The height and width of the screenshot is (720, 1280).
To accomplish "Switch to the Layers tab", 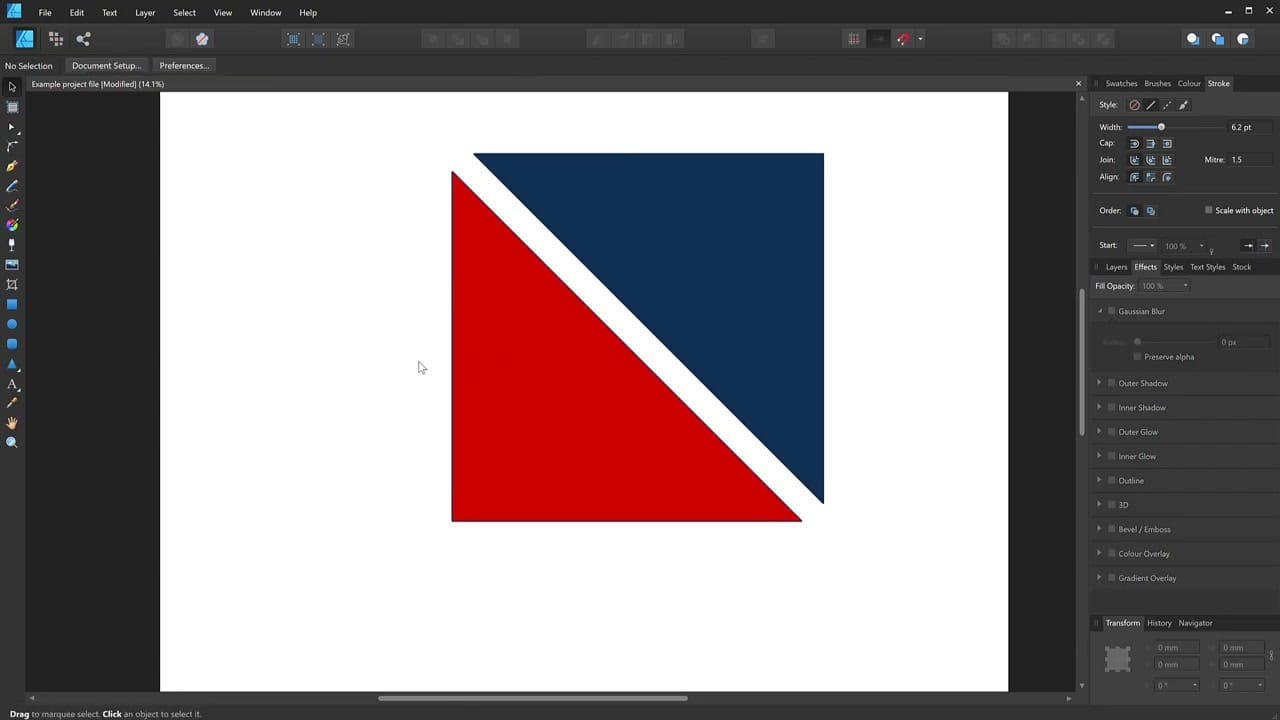I will pyautogui.click(x=1116, y=267).
